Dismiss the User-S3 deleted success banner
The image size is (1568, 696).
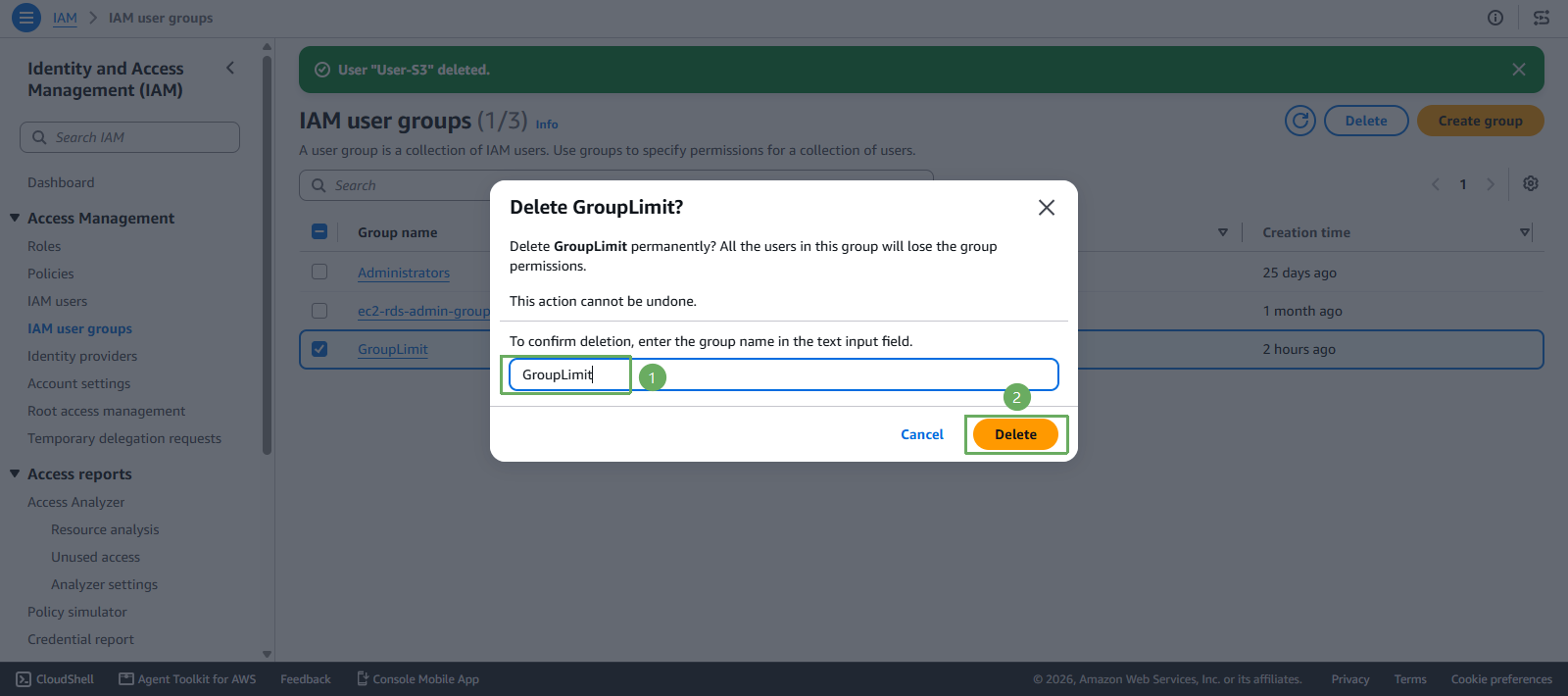(x=1519, y=70)
